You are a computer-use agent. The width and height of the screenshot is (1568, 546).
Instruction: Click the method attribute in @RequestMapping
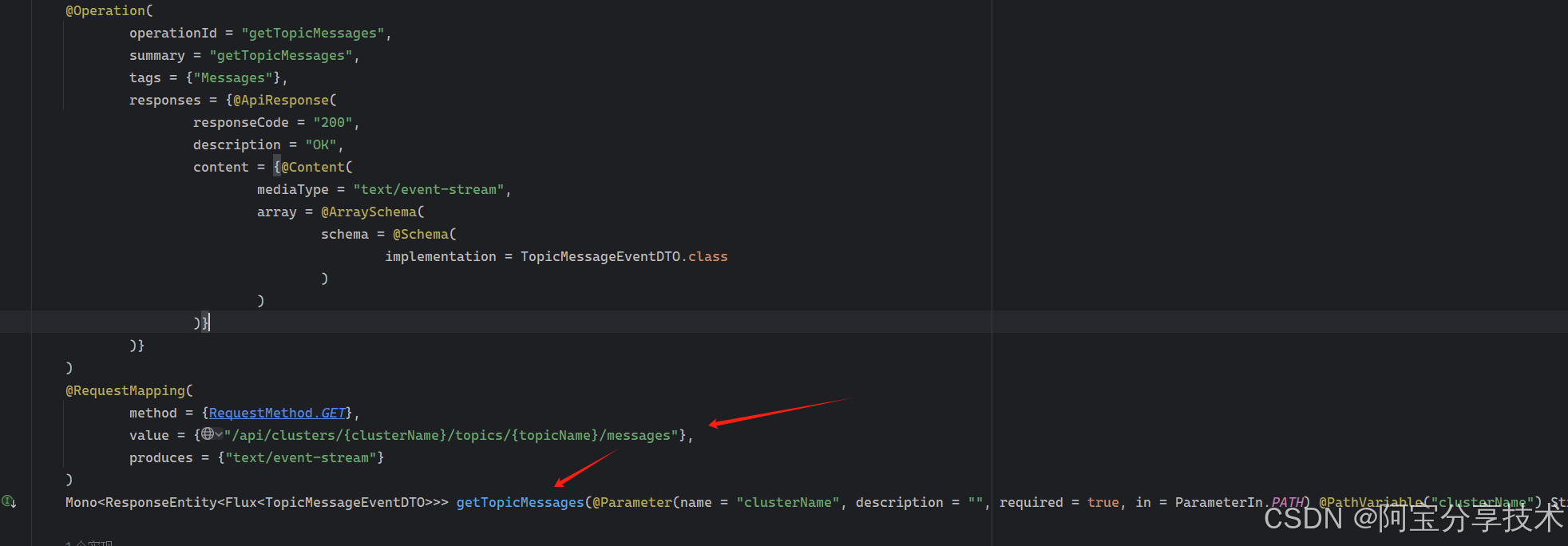[x=153, y=413]
